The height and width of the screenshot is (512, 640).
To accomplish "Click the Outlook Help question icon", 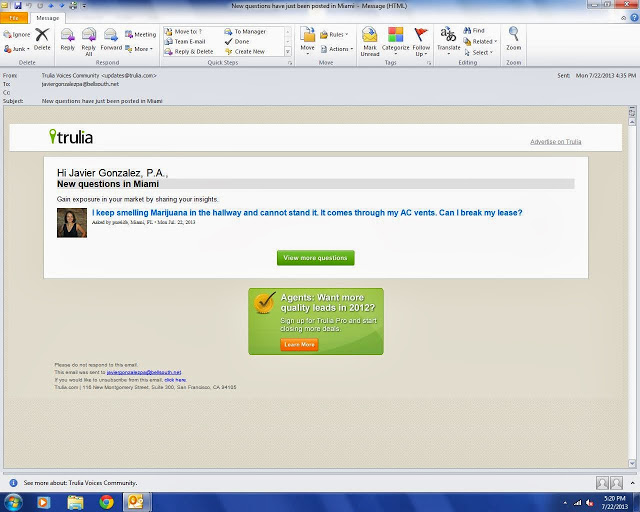I will [635, 18].
